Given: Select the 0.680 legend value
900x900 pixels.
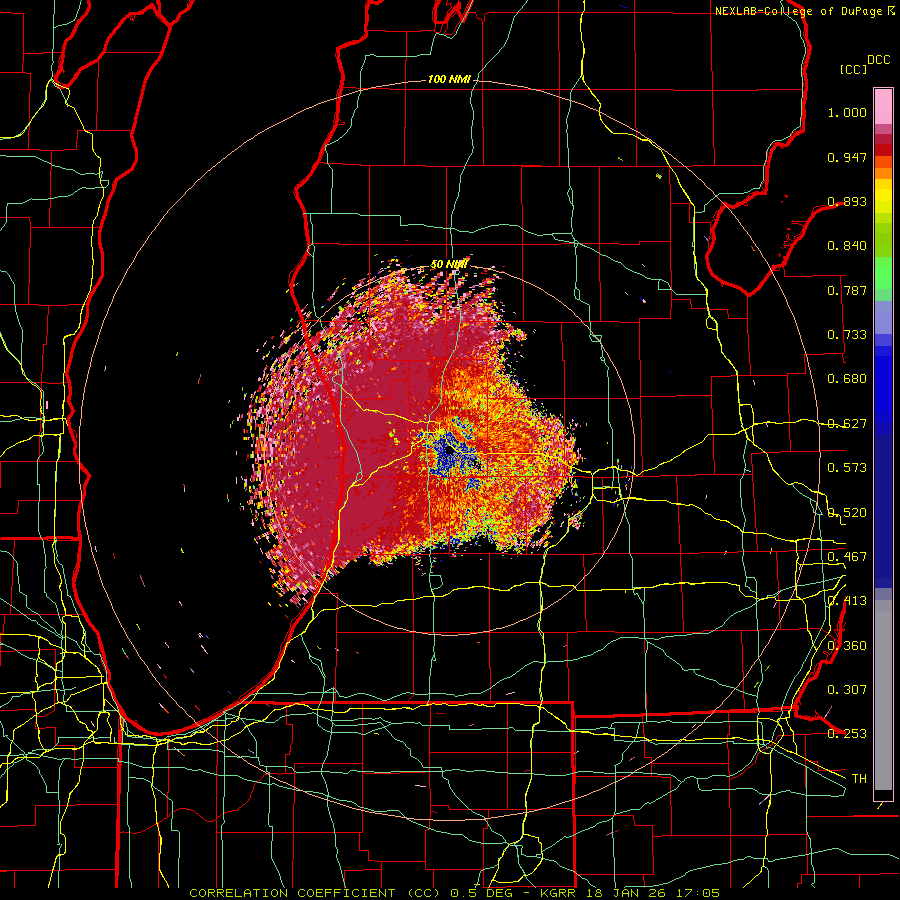Looking at the screenshot, I should tap(847, 379).
